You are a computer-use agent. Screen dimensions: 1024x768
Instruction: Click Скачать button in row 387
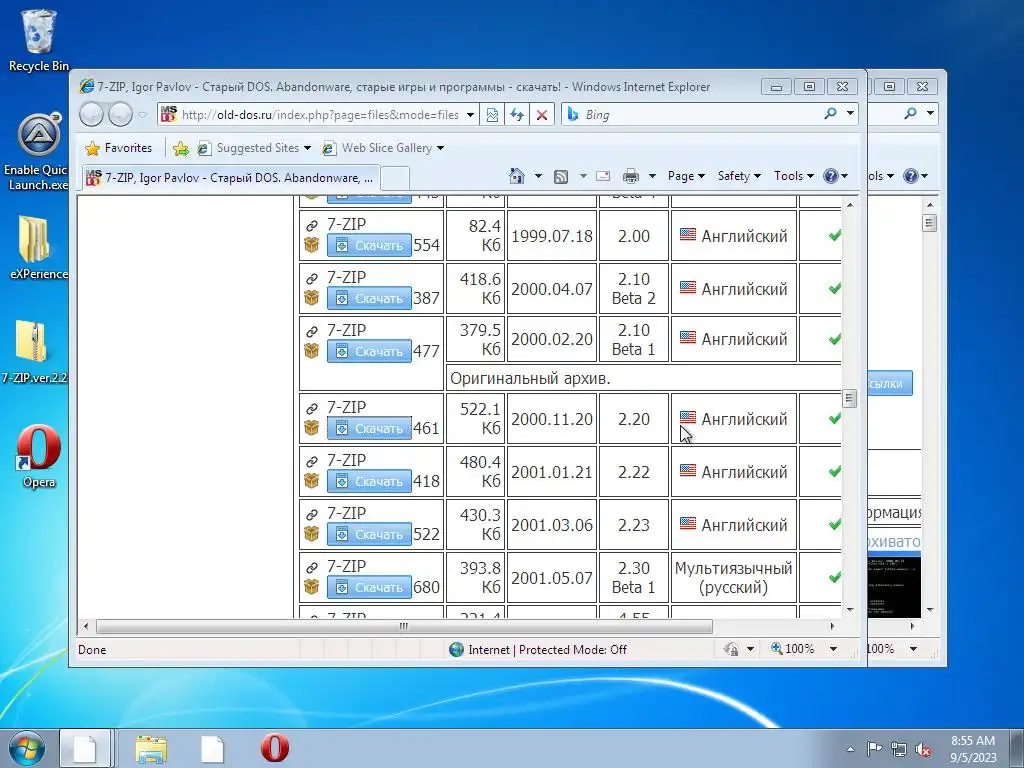[370, 298]
